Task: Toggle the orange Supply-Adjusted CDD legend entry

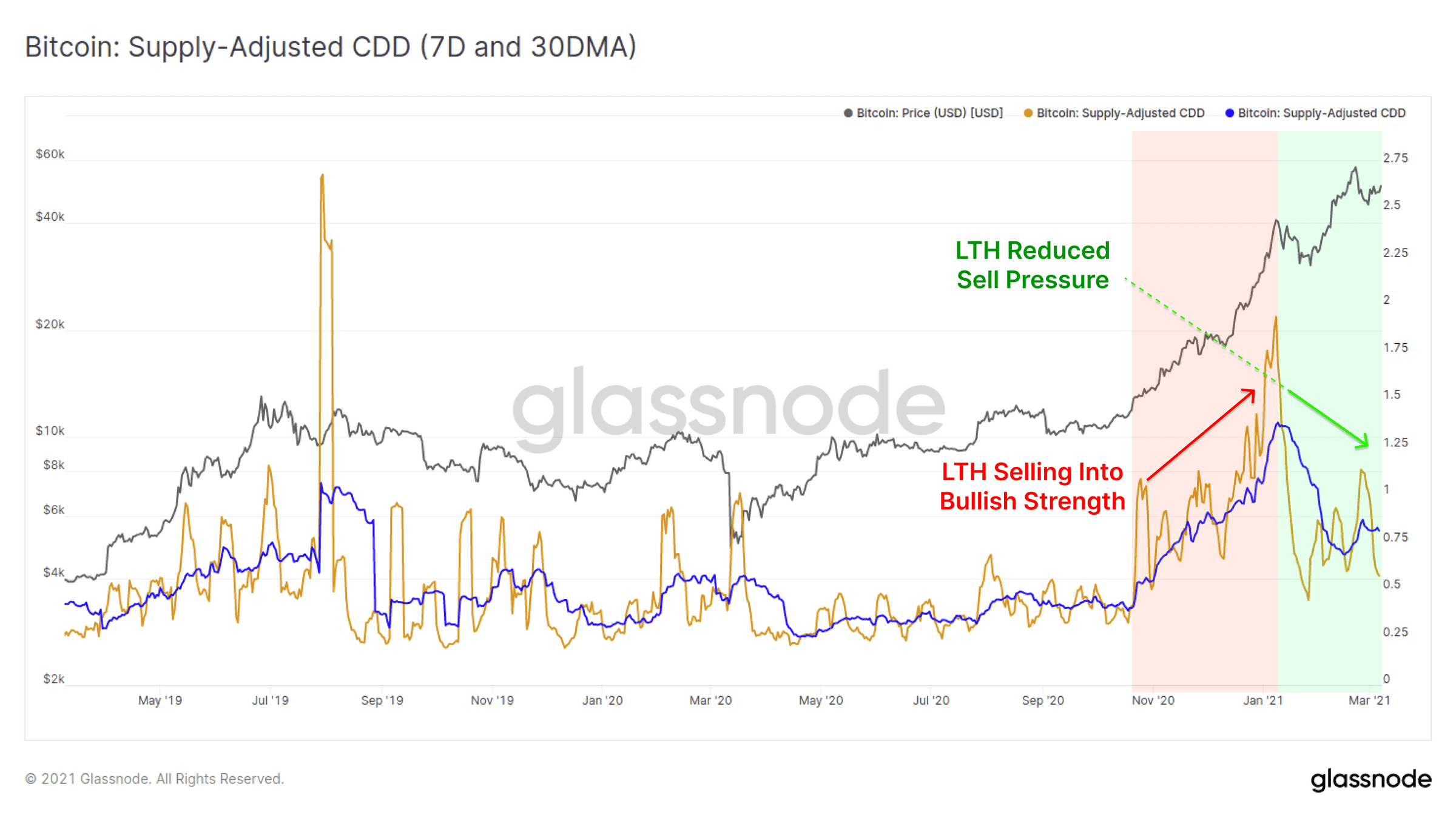Action: [1114, 113]
